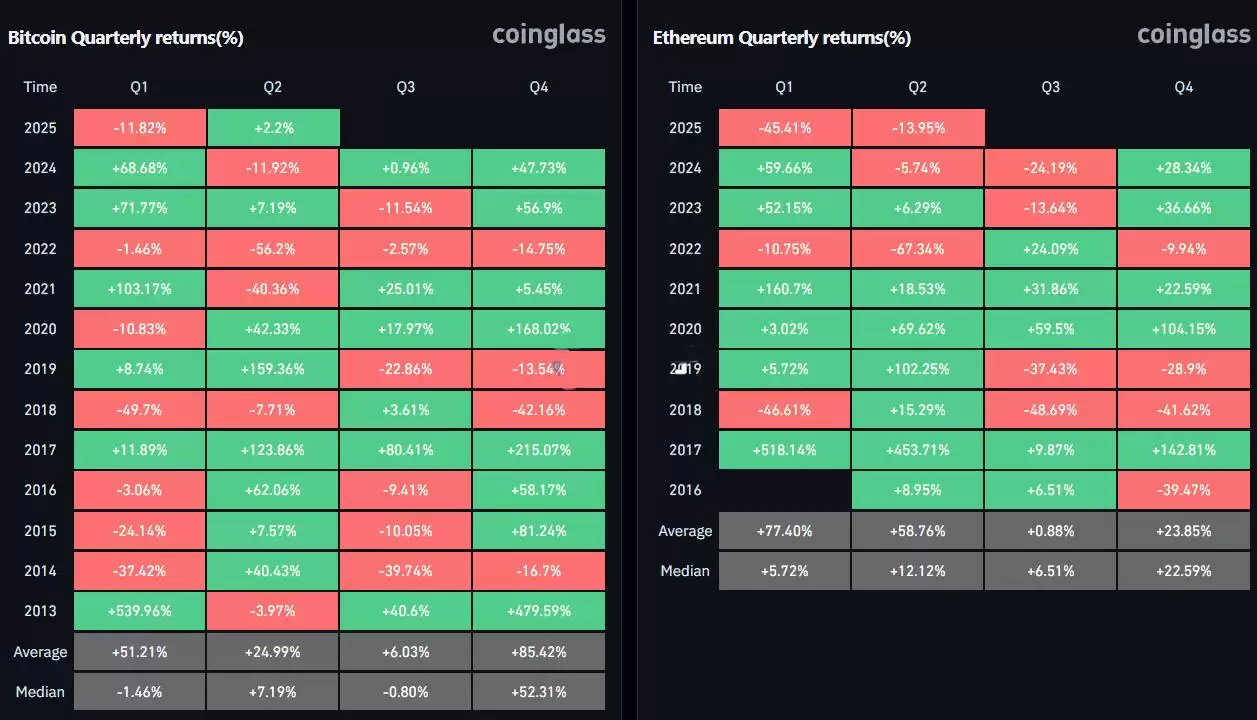Click the Q1 column header in Bitcoin table
This screenshot has width=1257, height=720.
click(139, 87)
